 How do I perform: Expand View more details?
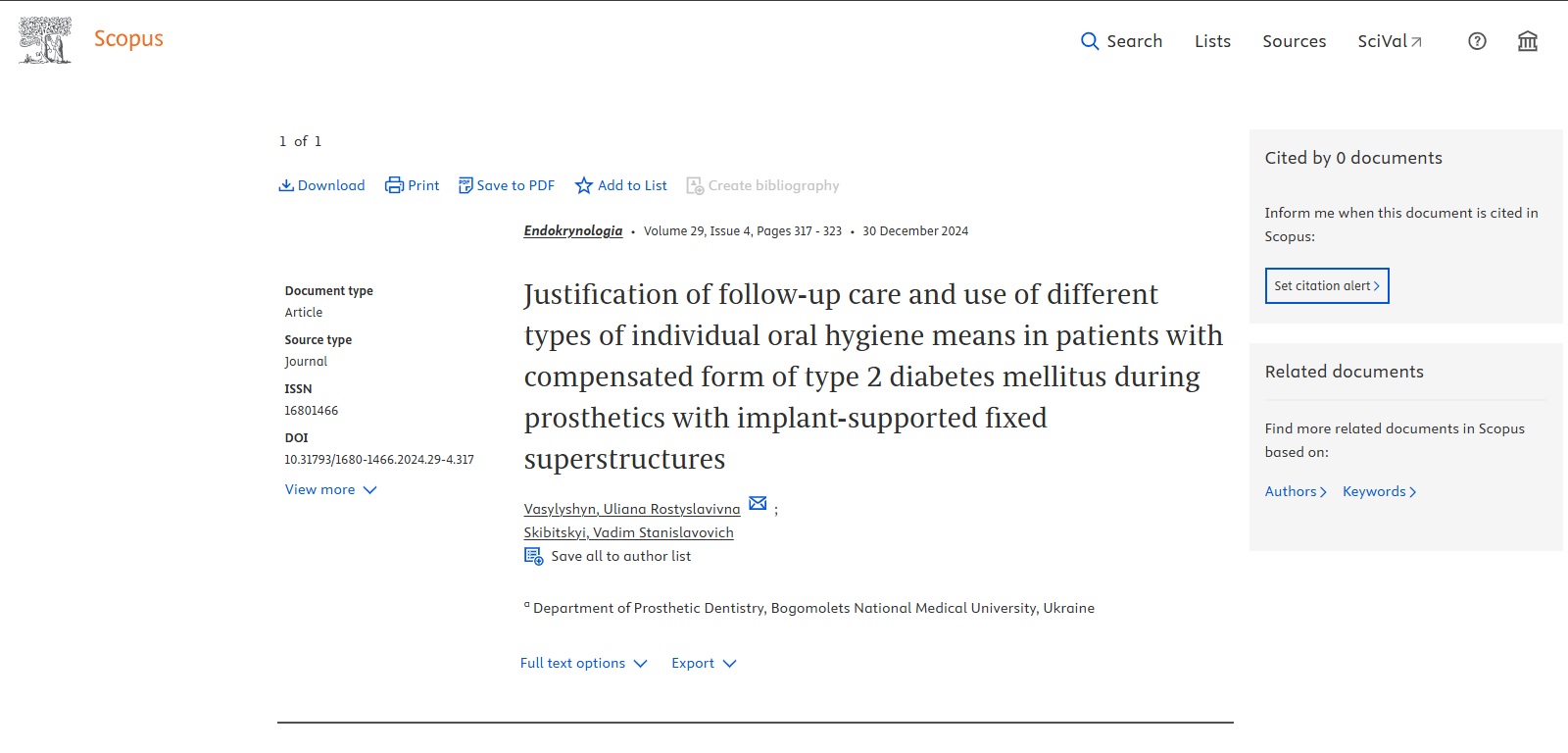pyautogui.click(x=330, y=489)
